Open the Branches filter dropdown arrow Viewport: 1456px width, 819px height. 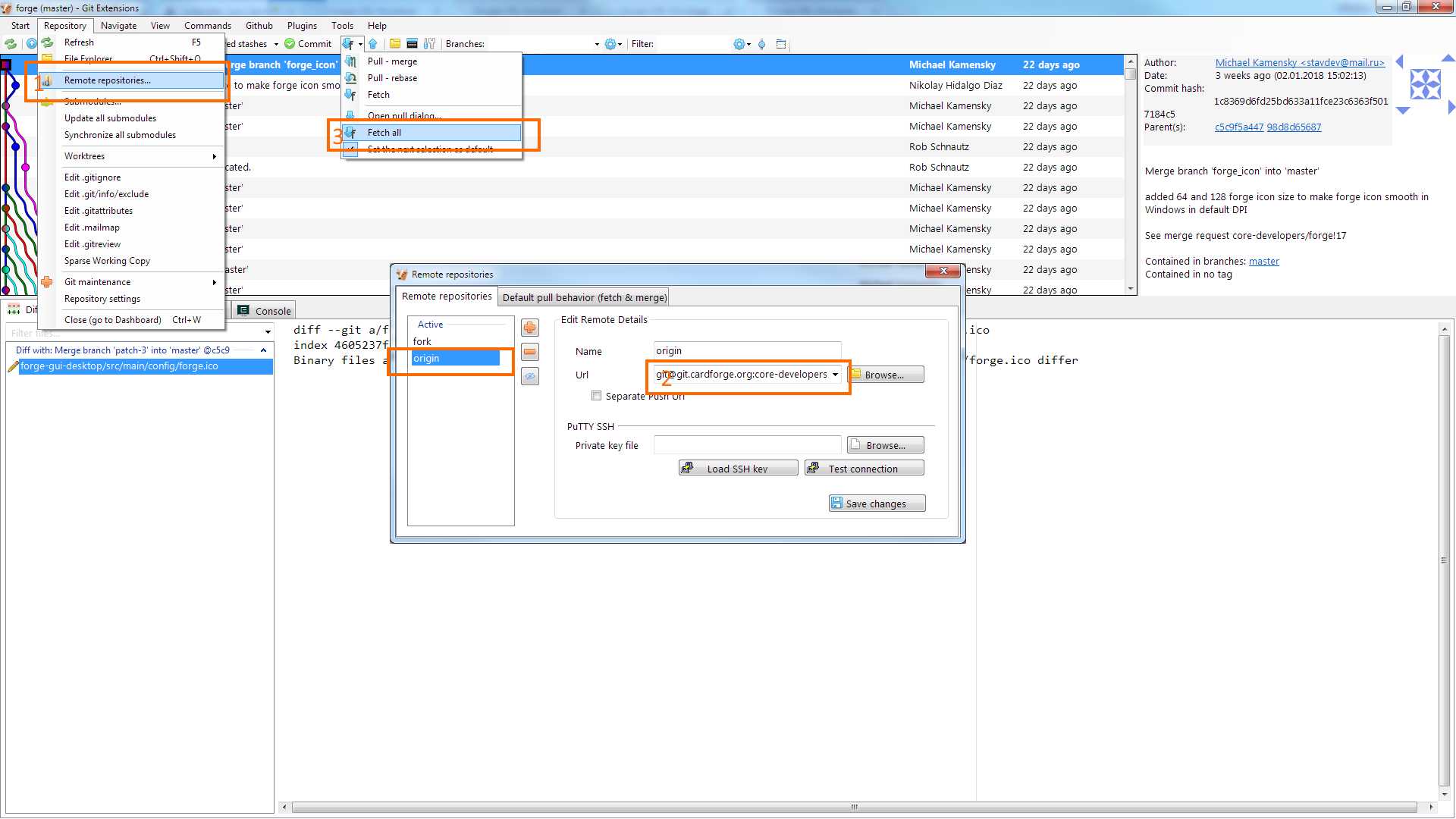pyautogui.click(x=597, y=44)
